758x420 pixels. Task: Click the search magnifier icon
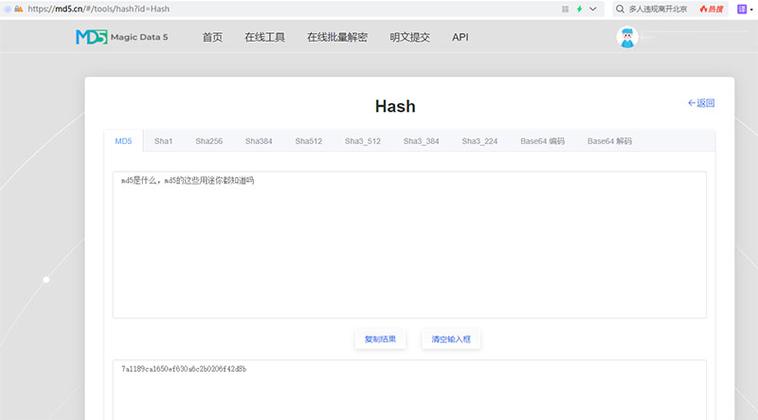pyautogui.click(x=620, y=9)
